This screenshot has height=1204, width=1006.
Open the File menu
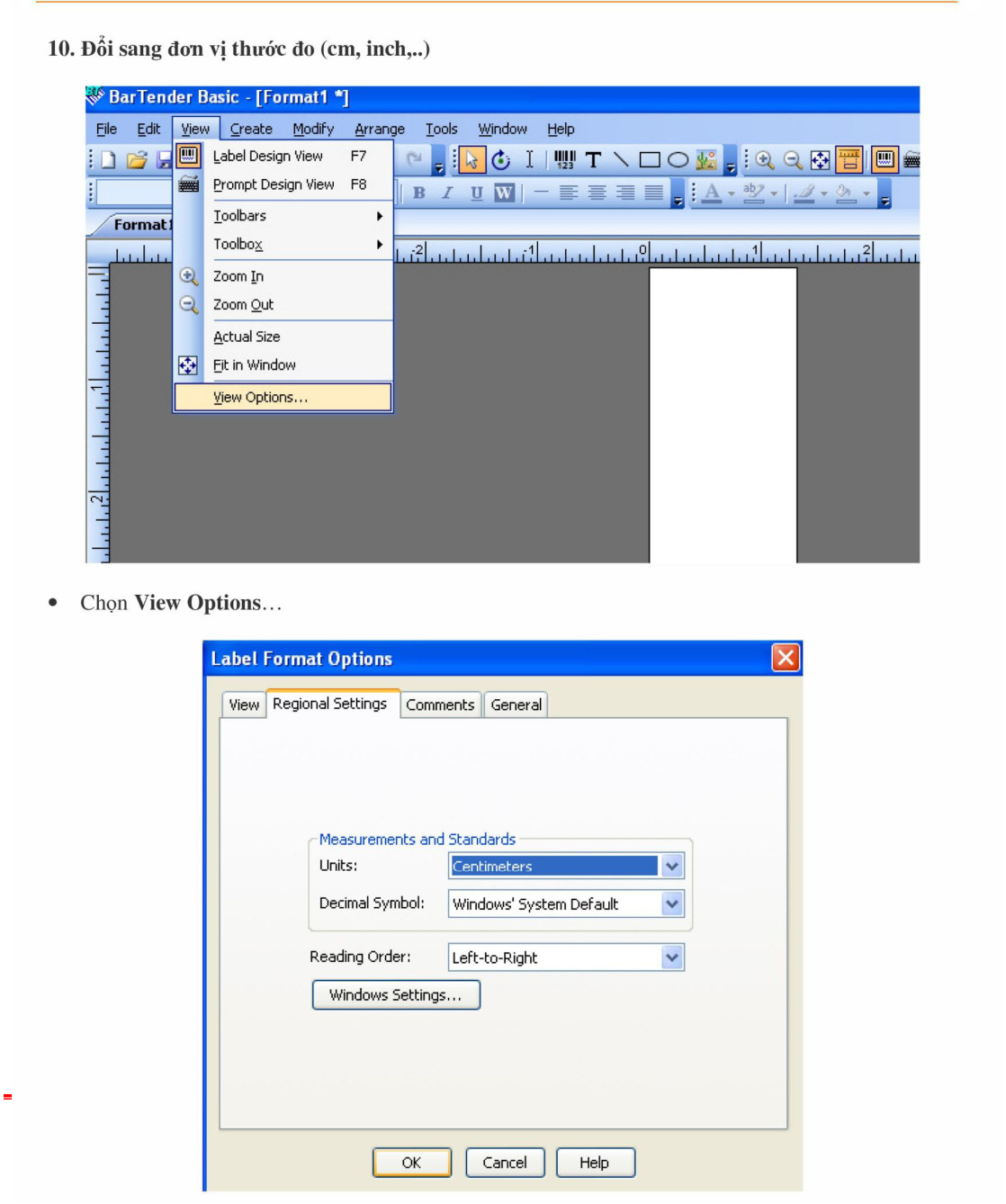click(x=106, y=129)
